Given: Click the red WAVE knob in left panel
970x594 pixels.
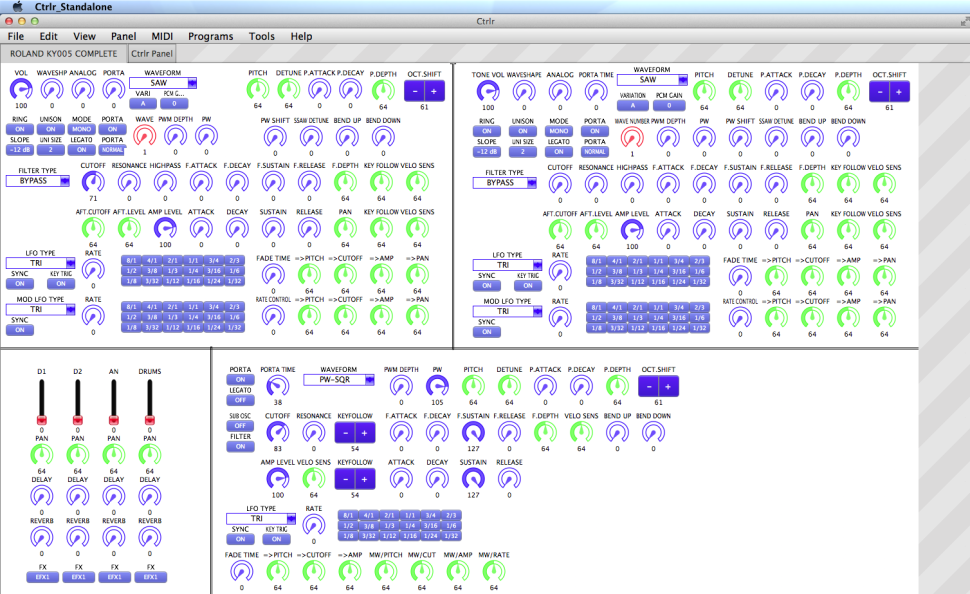Looking at the screenshot, I should click(x=145, y=136).
